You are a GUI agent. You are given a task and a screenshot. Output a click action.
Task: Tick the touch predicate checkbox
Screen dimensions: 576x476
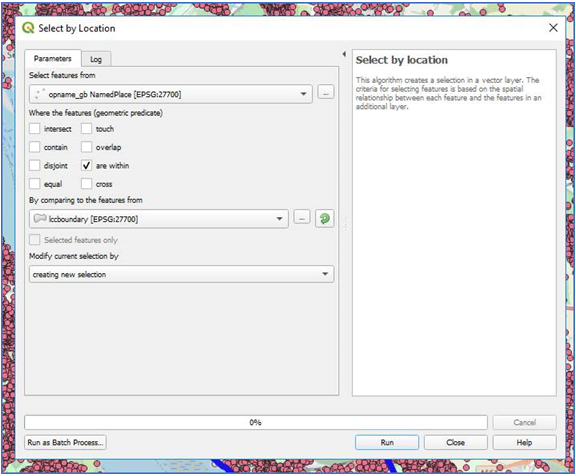click(86, 129)
